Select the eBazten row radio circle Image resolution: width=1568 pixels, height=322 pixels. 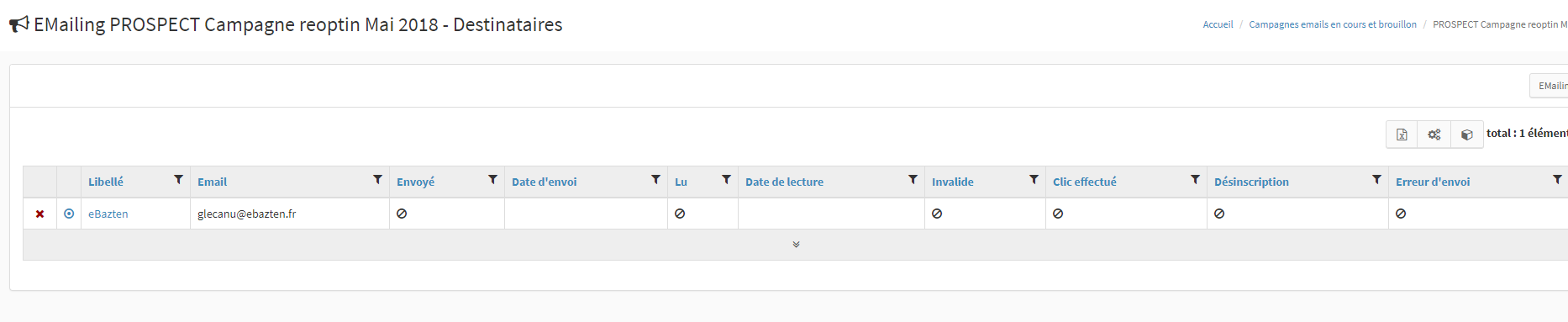(x=69, y=214)
